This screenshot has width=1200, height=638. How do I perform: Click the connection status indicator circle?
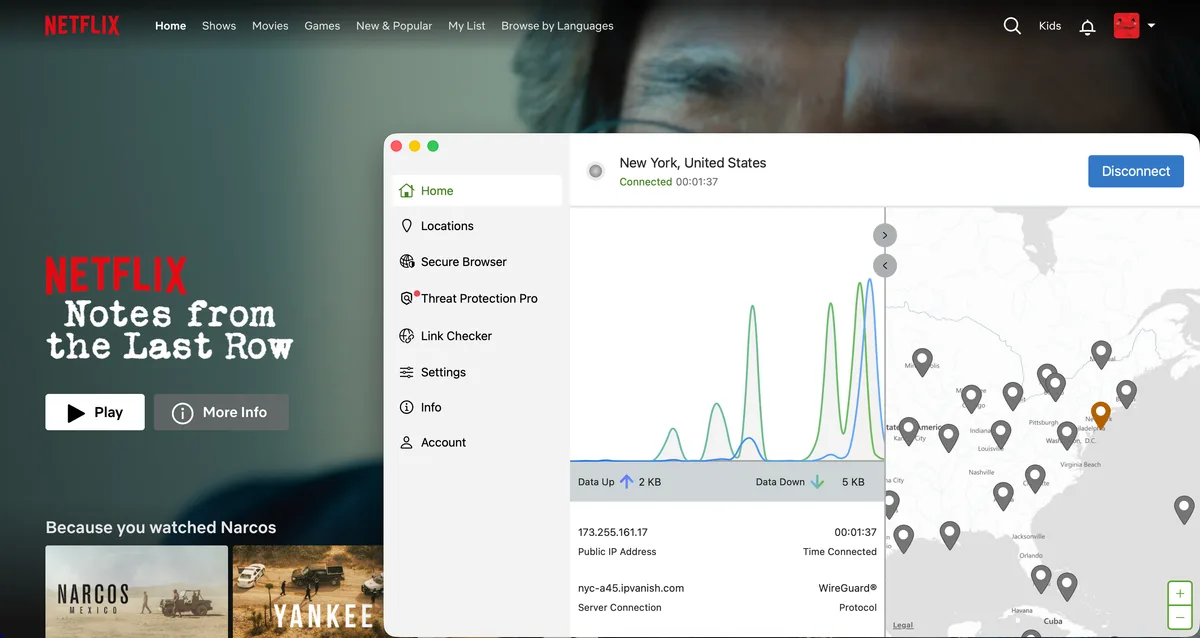coord(596,171)
